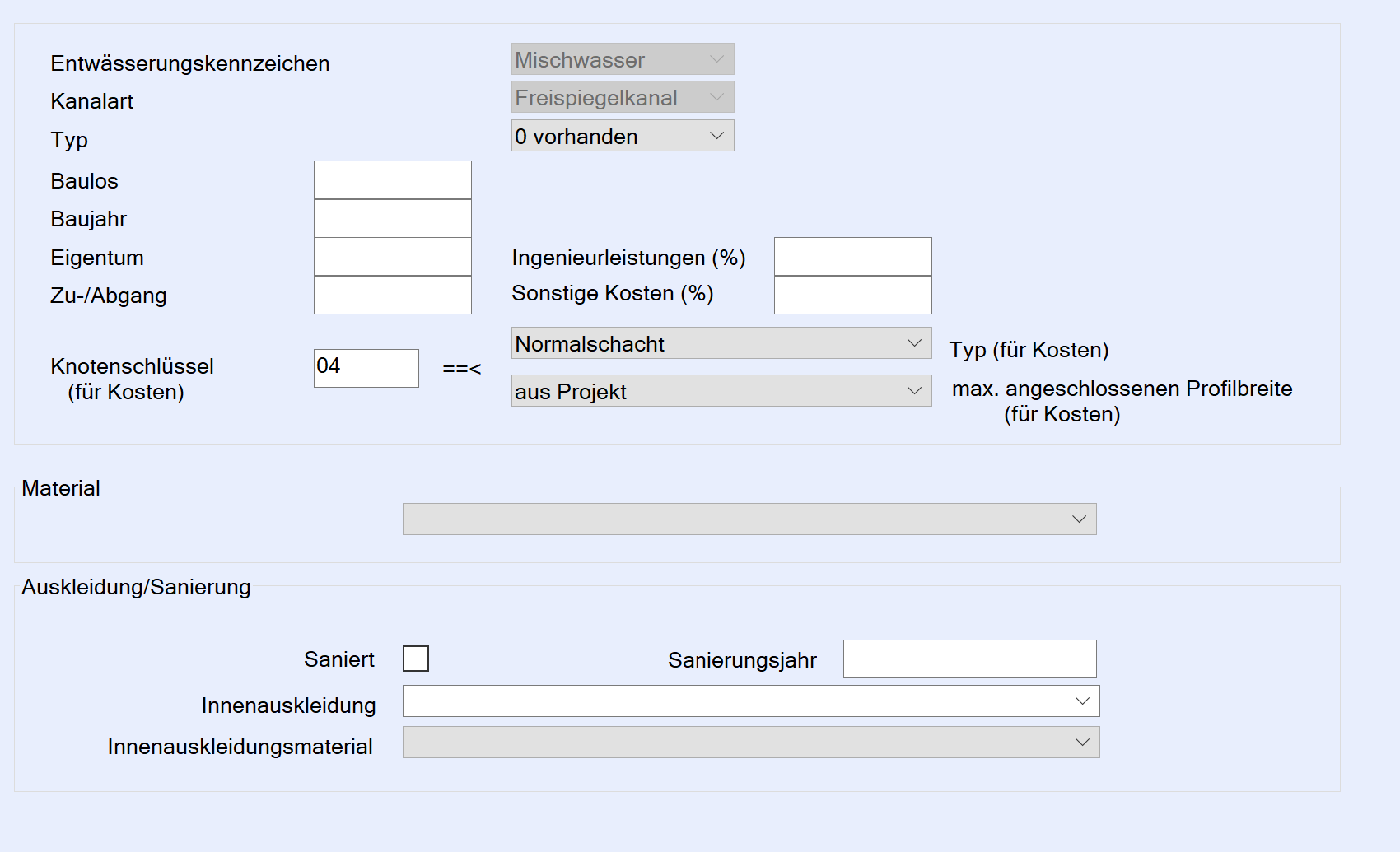Screen dimensions: 1400x852
Task: Open the Typ dropdown showing 0 vorhanden
Action: click(622, 136)
